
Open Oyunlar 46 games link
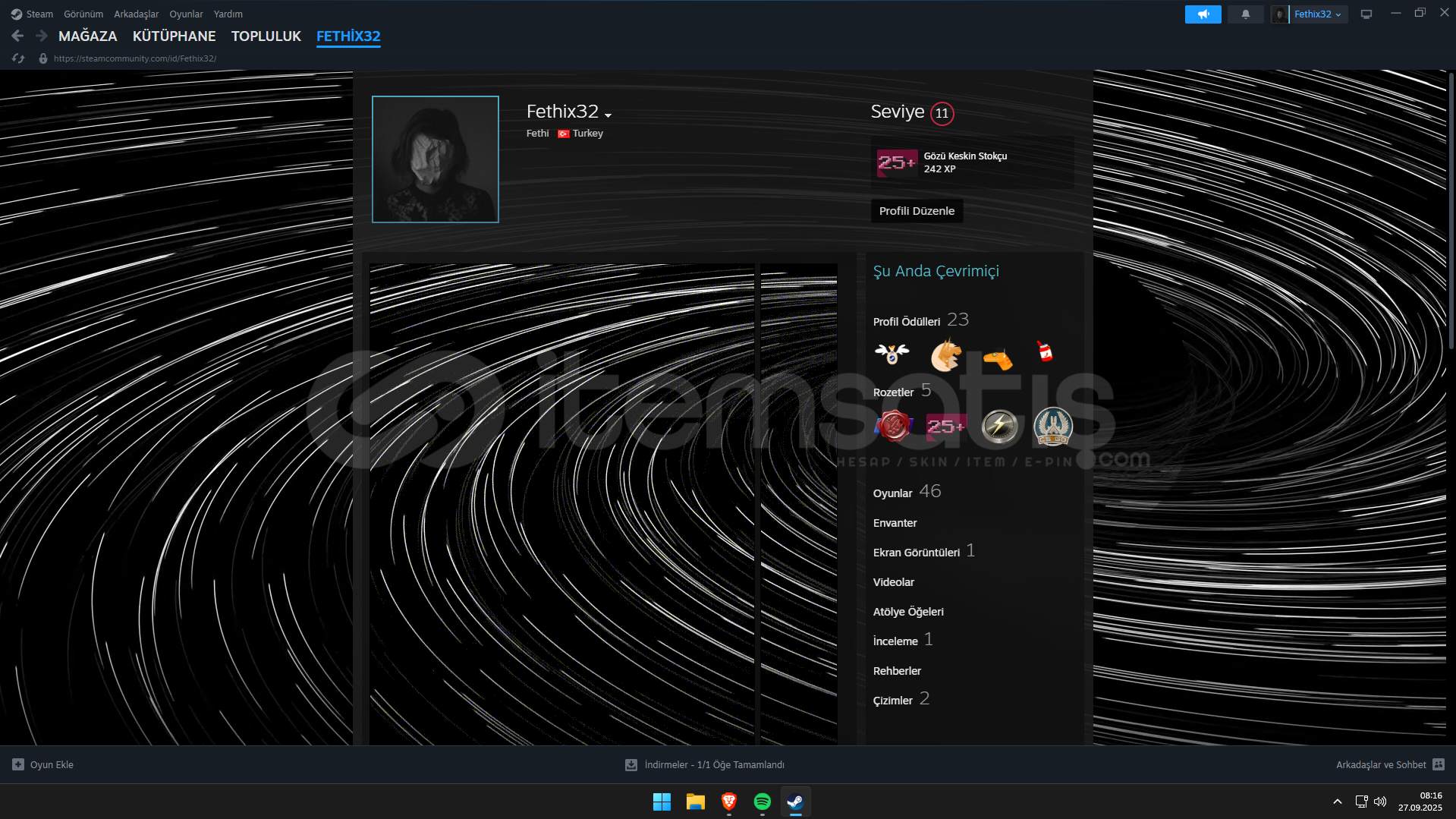point(907,492)
